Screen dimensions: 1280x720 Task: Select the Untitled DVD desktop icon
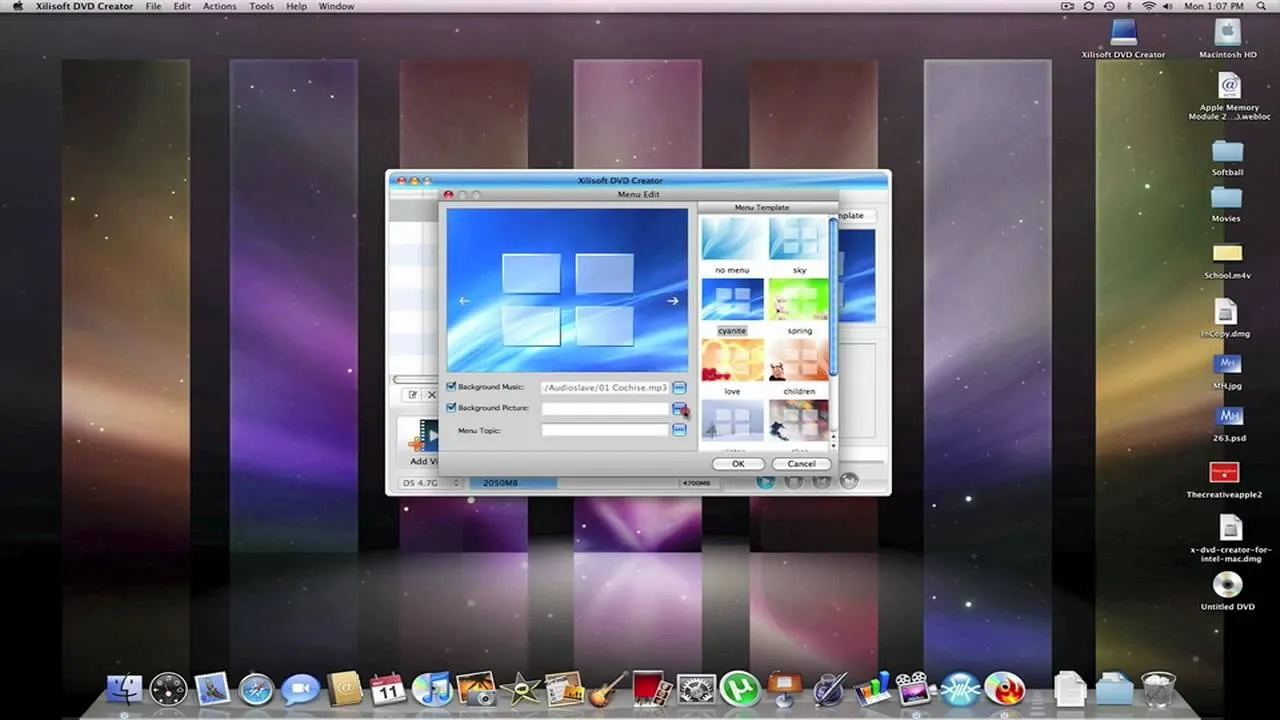point(1227,591)
